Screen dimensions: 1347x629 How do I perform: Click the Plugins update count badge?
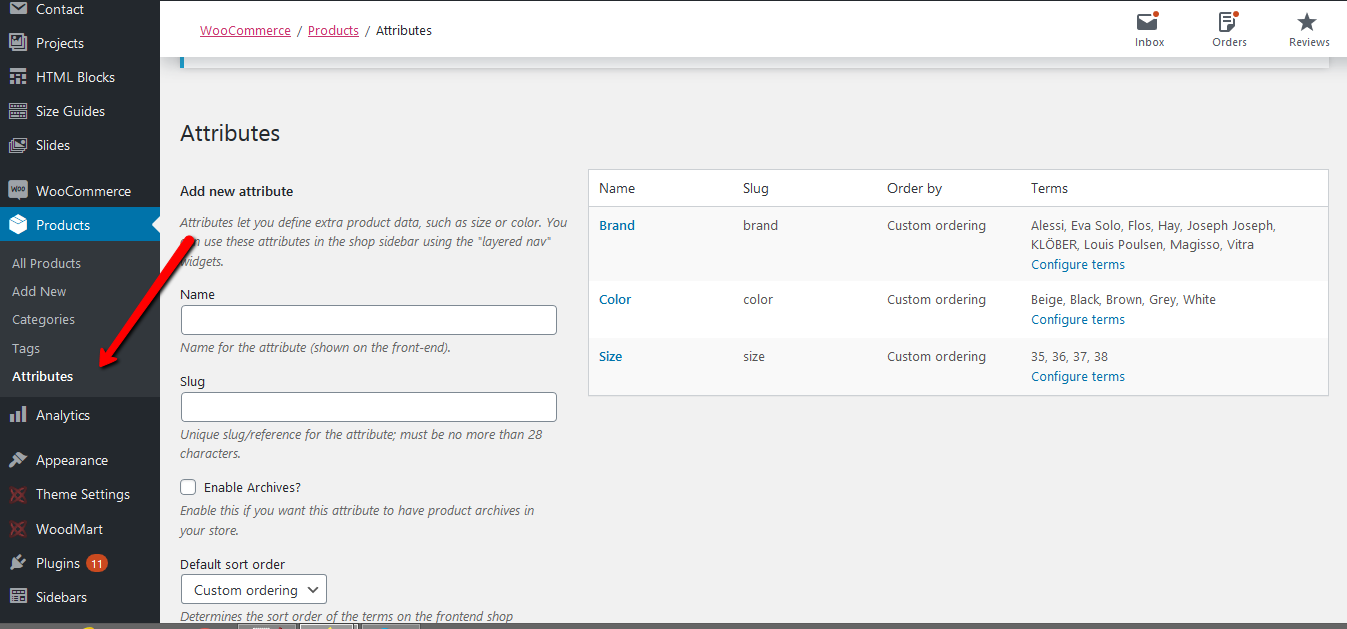coord(97,563)
